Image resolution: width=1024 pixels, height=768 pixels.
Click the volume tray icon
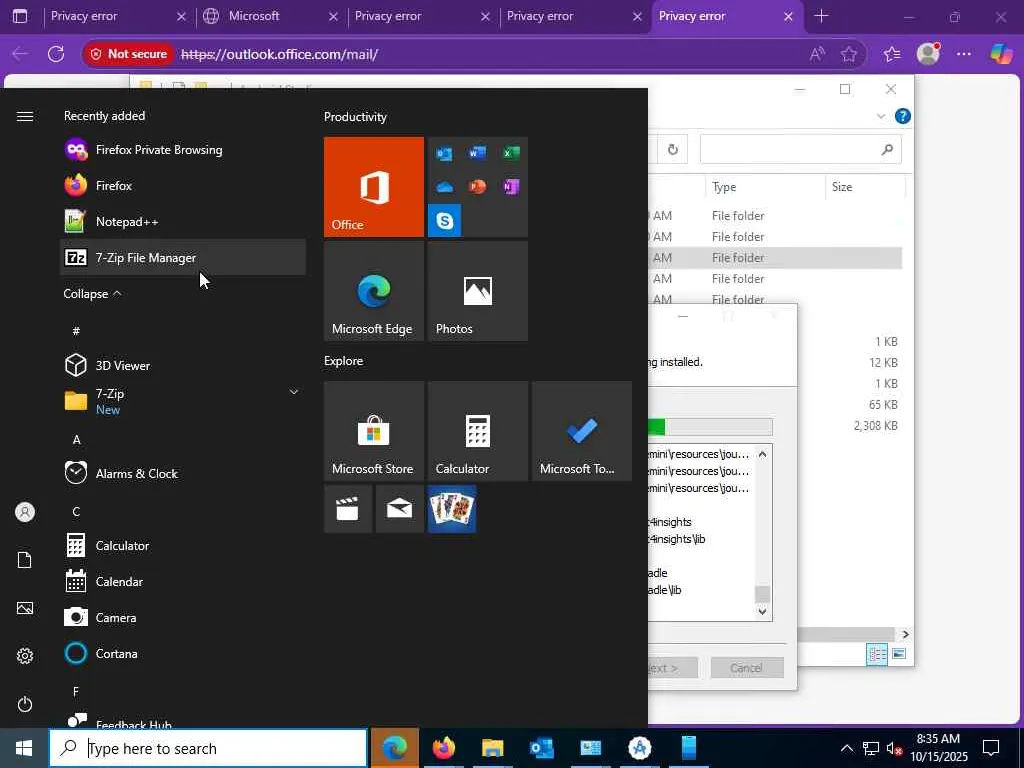(894, 748)
